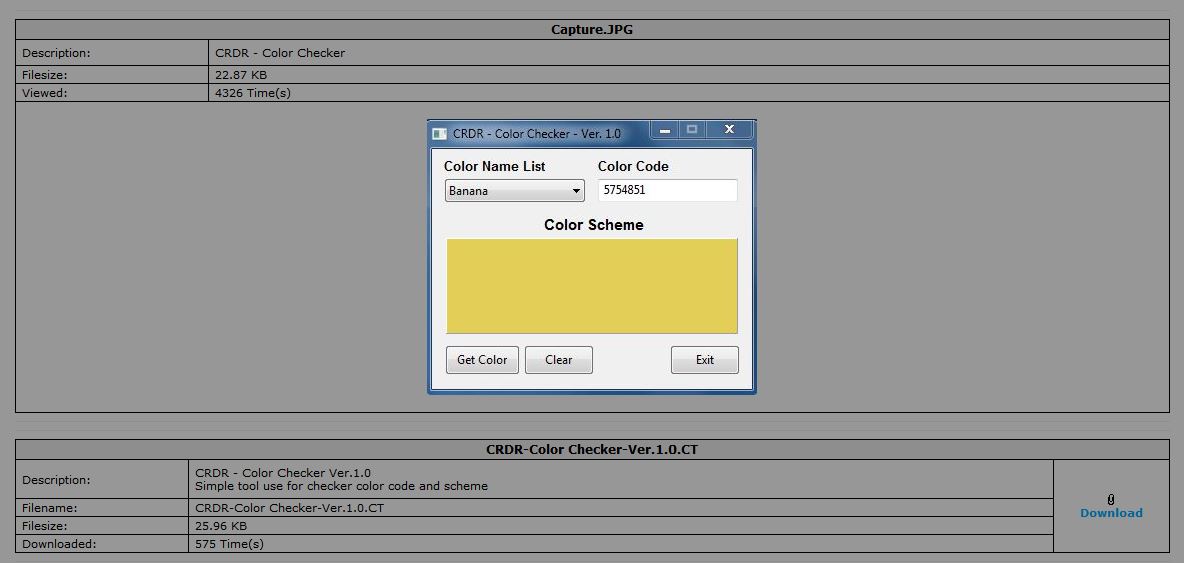Open the Color Name List dropdown arrow
This screenshot has width=1184, height=563.
click(576, 191)
